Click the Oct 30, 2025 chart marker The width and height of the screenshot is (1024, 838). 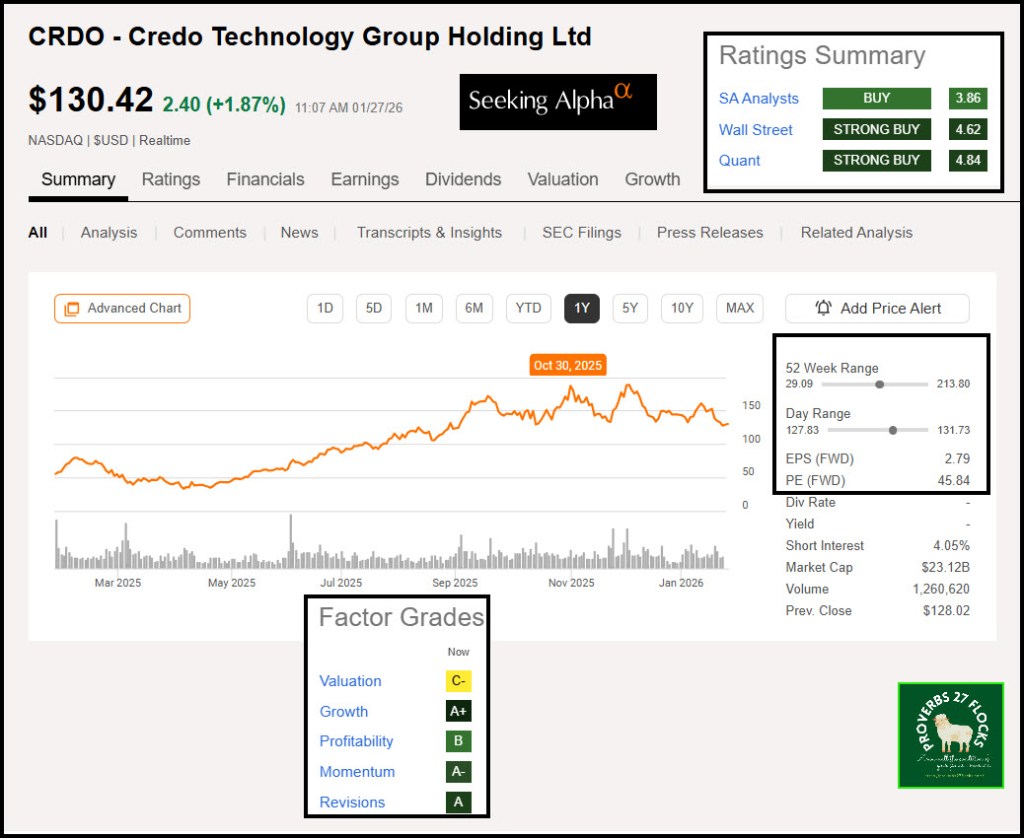point(568,365)
